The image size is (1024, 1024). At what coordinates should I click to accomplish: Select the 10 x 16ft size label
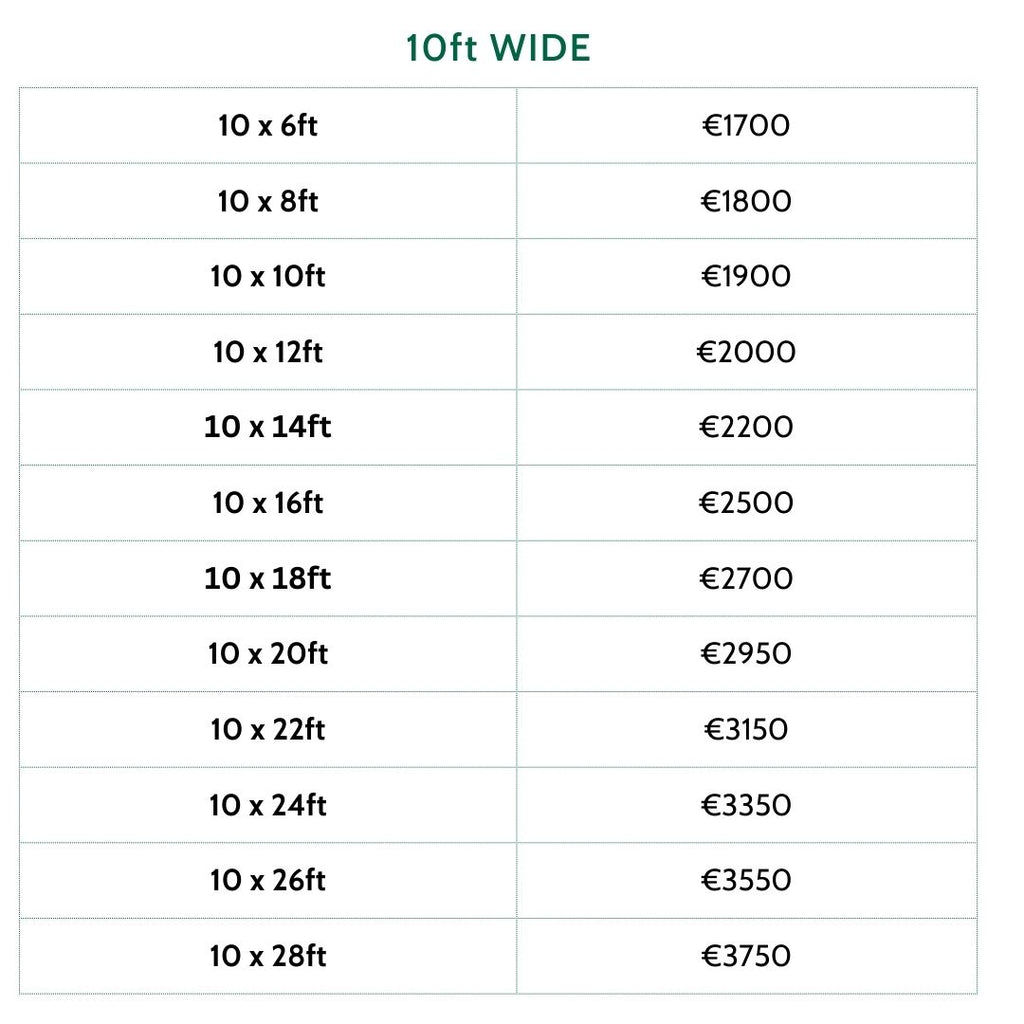click(268, 503)
